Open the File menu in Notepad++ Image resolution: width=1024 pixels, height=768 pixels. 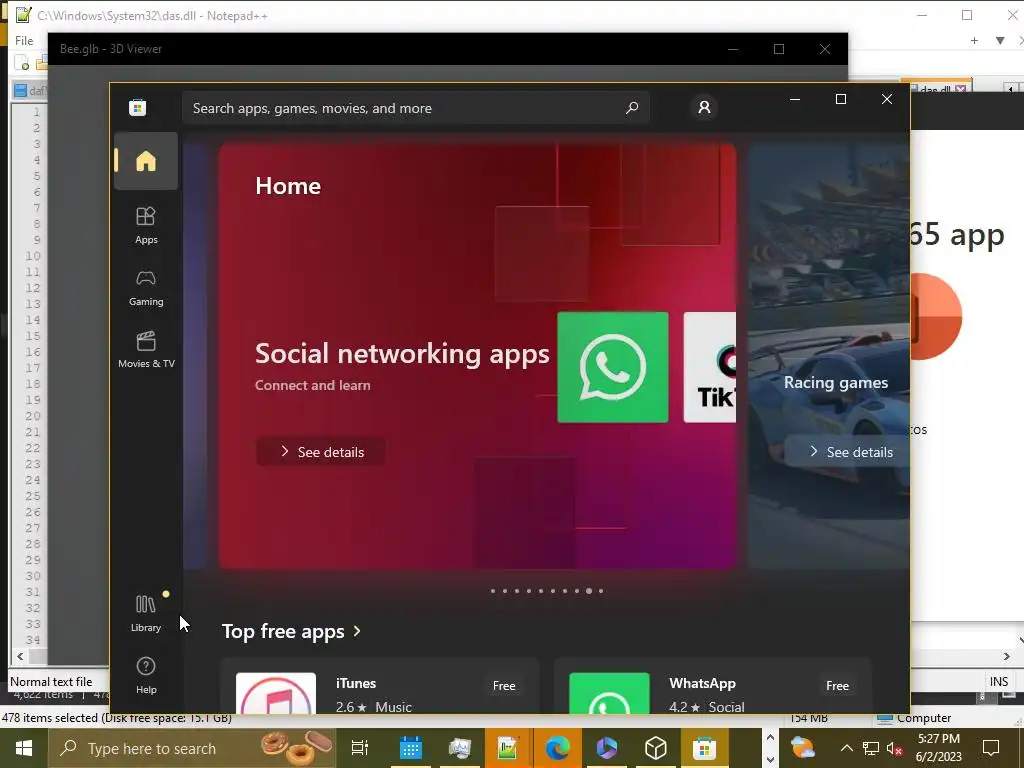[24, 40]
